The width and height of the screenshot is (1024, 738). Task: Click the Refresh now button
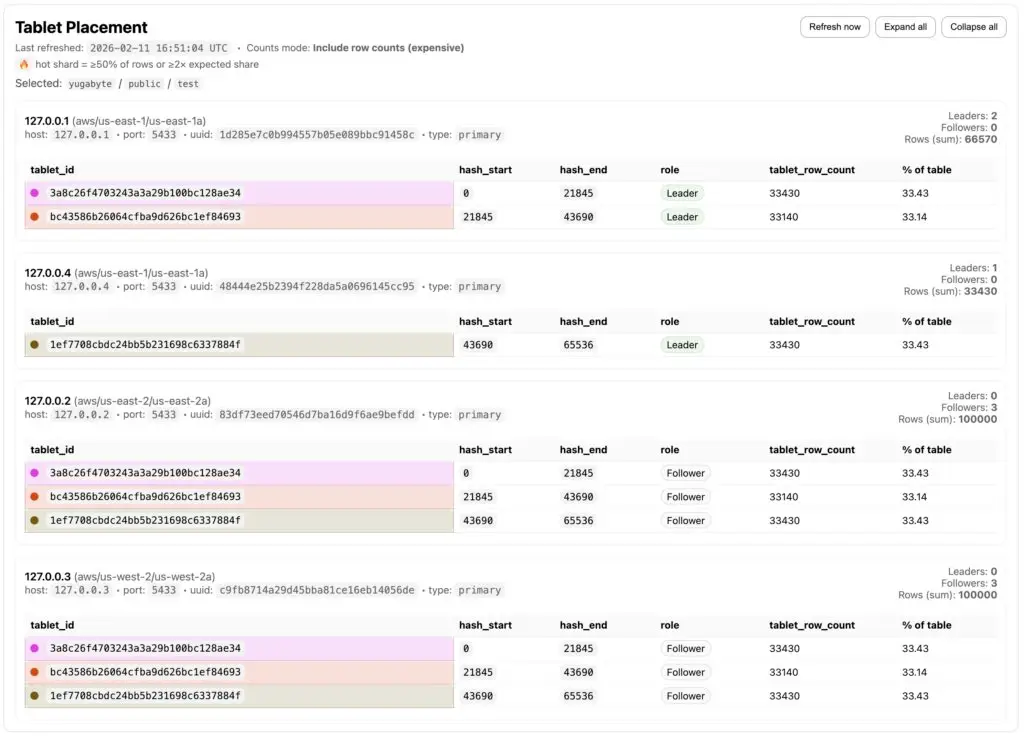click(834, 27)
